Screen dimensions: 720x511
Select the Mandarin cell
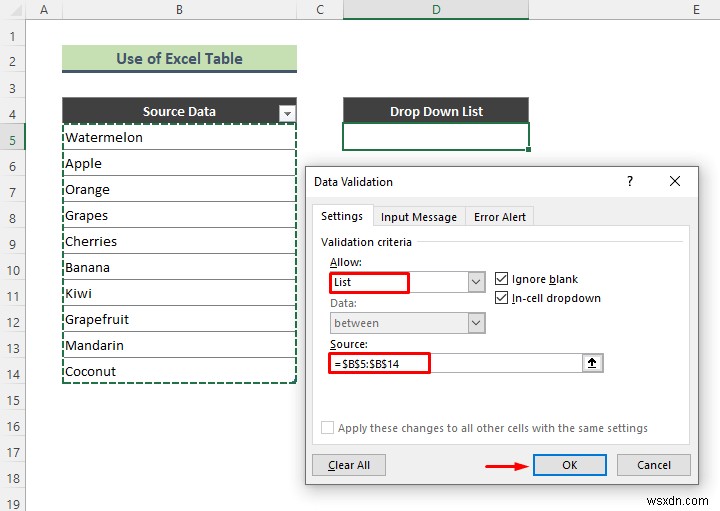tap(179, 345)
